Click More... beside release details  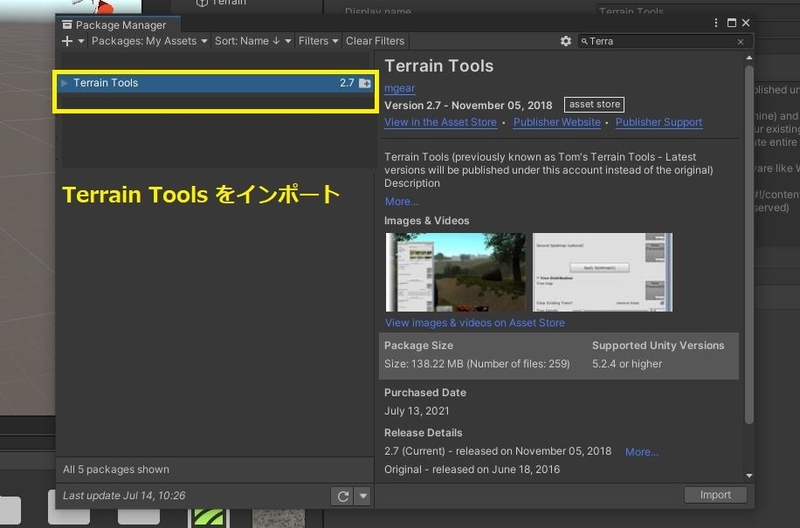coord(641,452)
